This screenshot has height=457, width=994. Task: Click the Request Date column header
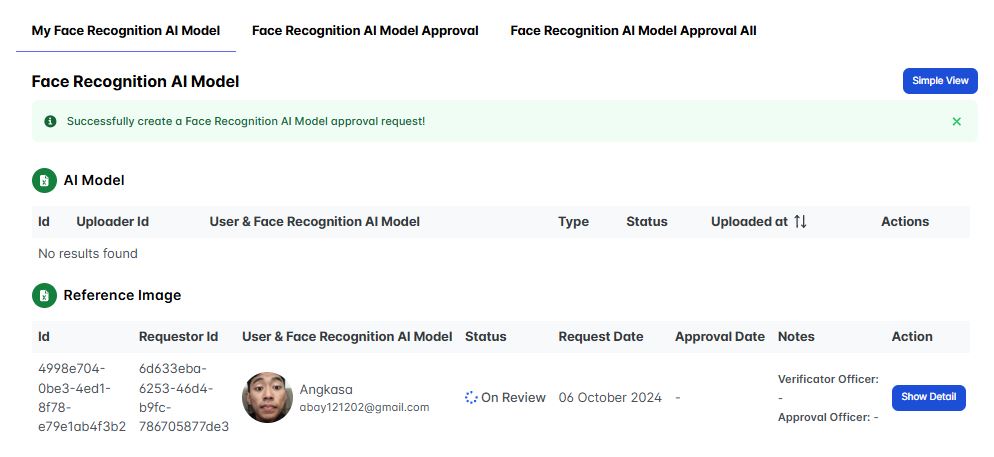coord(600,337)
